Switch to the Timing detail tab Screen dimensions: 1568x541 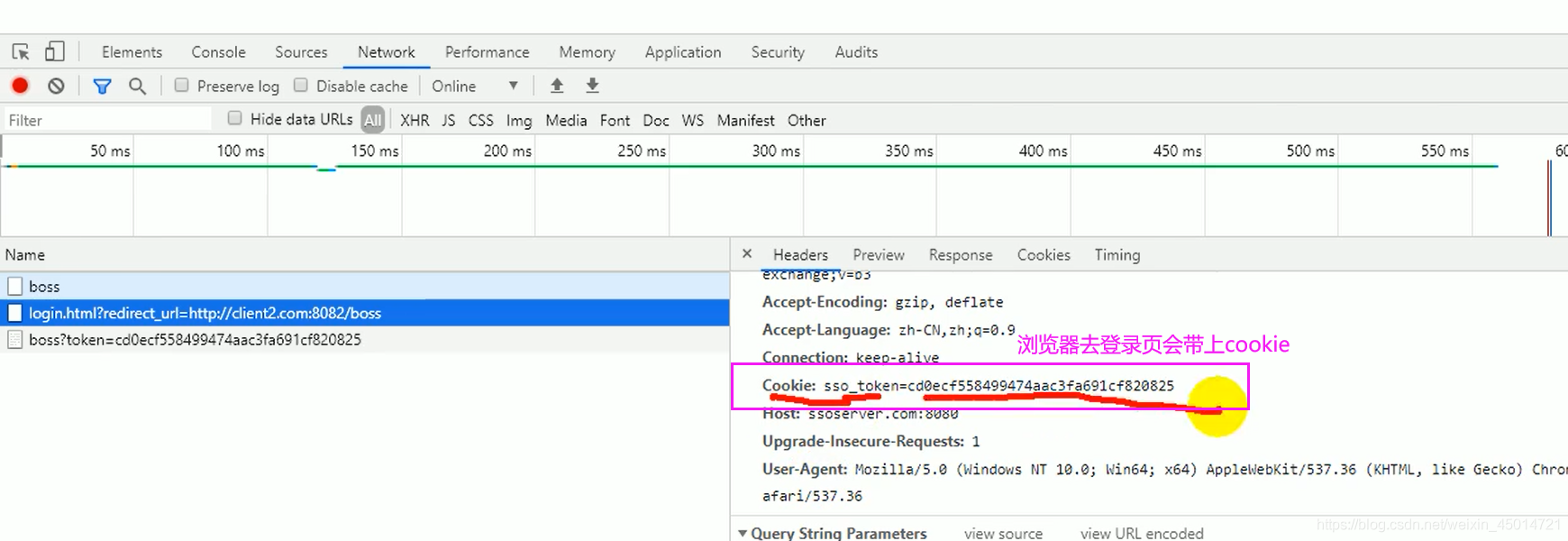1117,255
